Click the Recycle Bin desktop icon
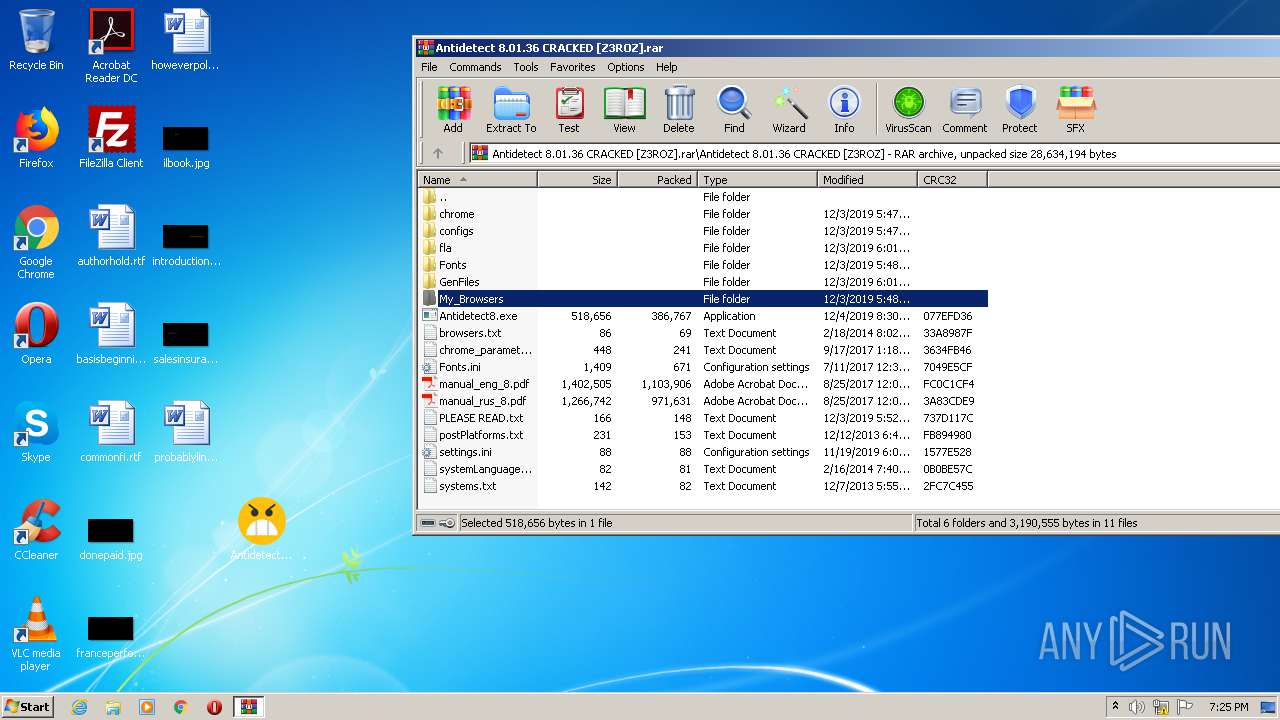The width and height of the screenshot is (1280, 720). 36,40
